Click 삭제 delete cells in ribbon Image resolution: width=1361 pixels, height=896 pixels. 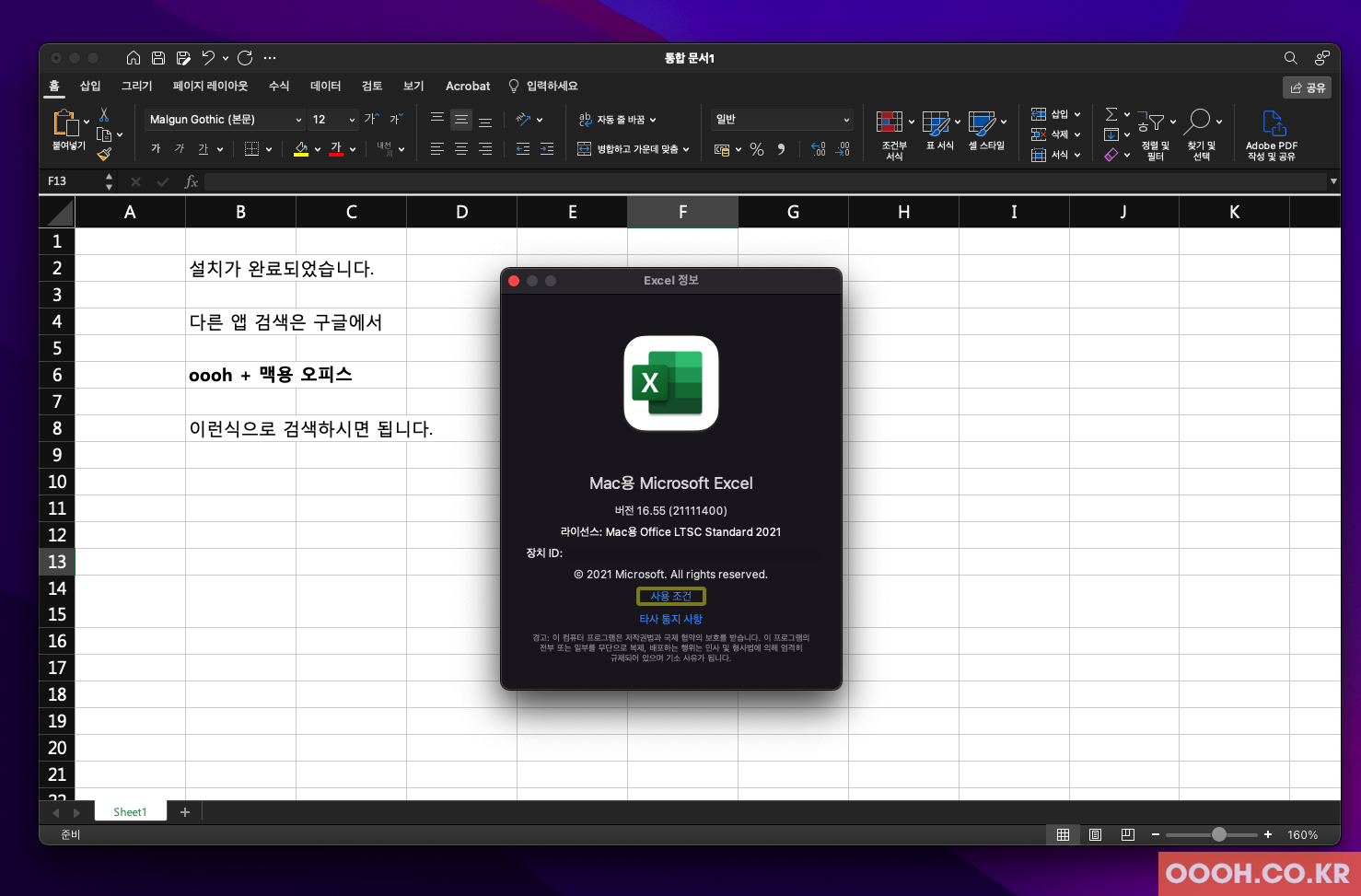1055,134
